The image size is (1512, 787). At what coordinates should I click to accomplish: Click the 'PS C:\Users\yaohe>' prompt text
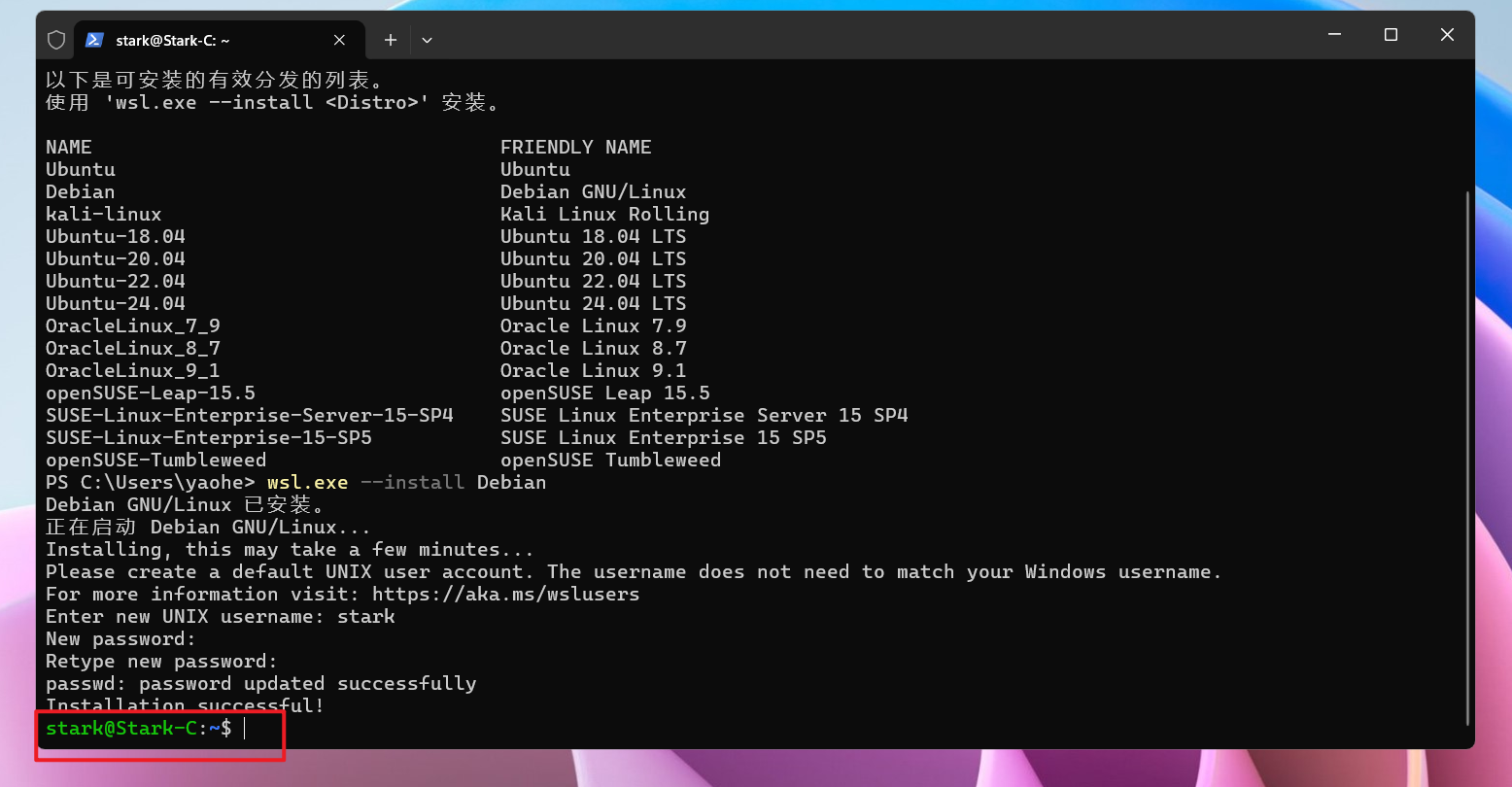coord(151,482)
